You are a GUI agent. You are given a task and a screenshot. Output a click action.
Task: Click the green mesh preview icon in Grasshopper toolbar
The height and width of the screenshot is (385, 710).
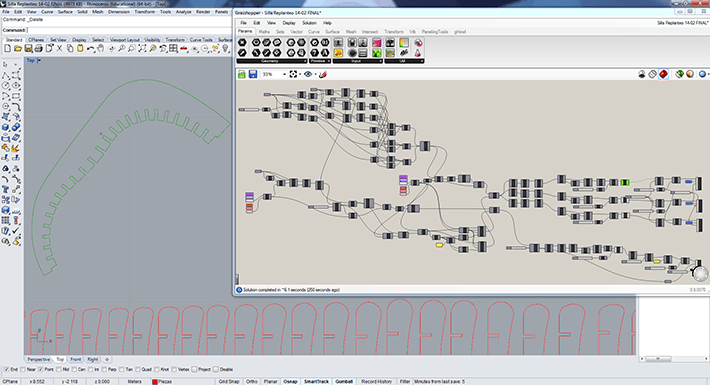pos(679,74)
